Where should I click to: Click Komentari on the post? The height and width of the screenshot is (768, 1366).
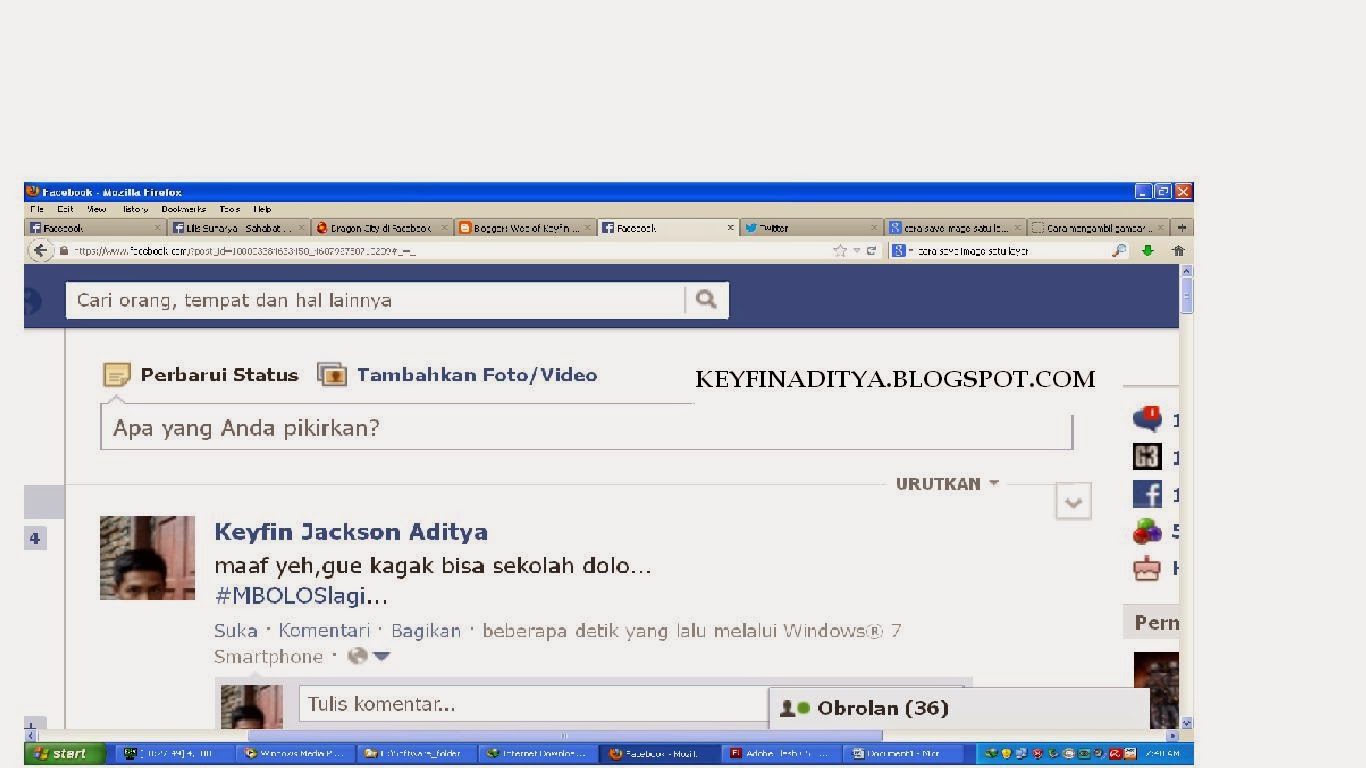(x=324, y=631)
